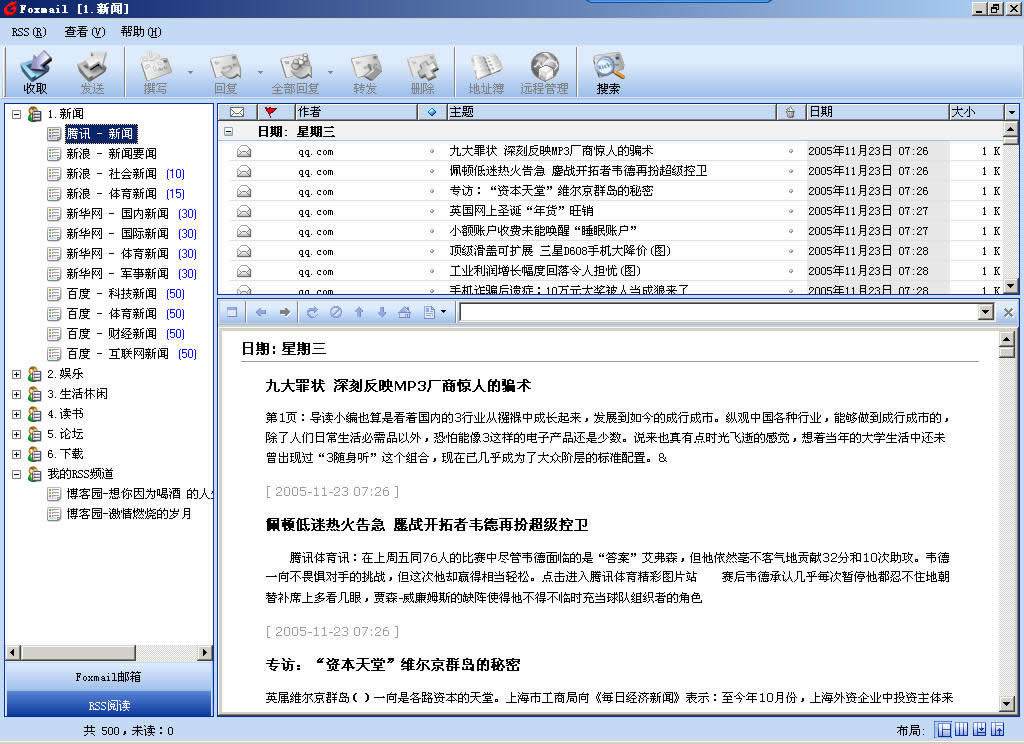
Task: Click the 收取 (Receive) toolbar icon
Action: [35, 71]
